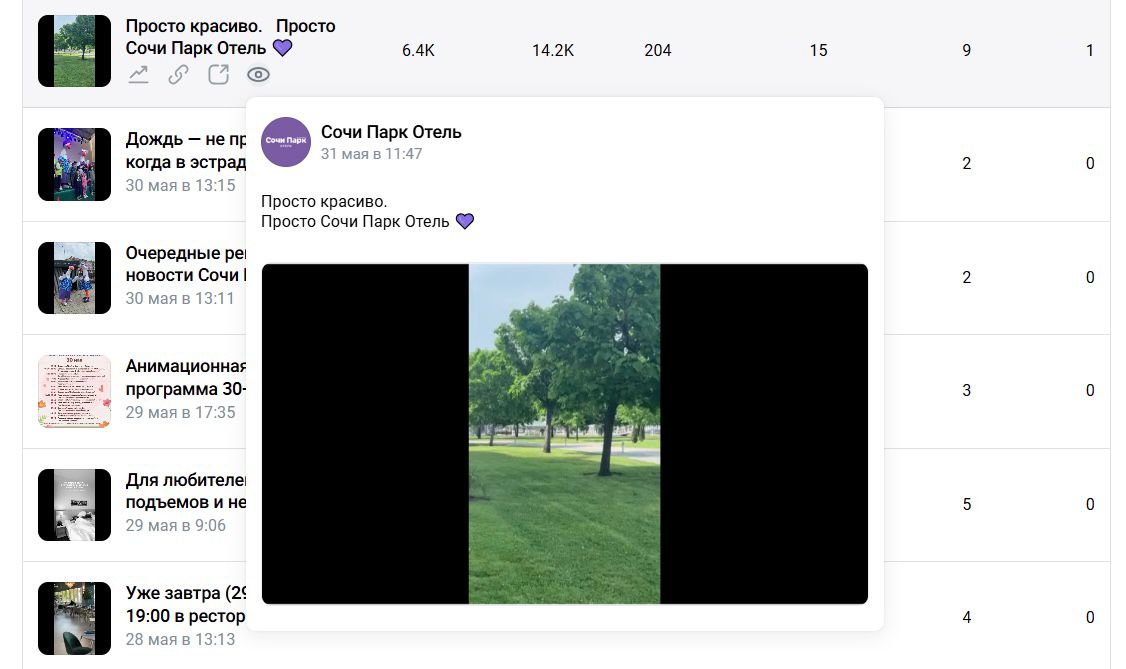This screenshot has width=1126, height=669.
Task: Select the 'Очередные' post title
Action: point(186,264)
